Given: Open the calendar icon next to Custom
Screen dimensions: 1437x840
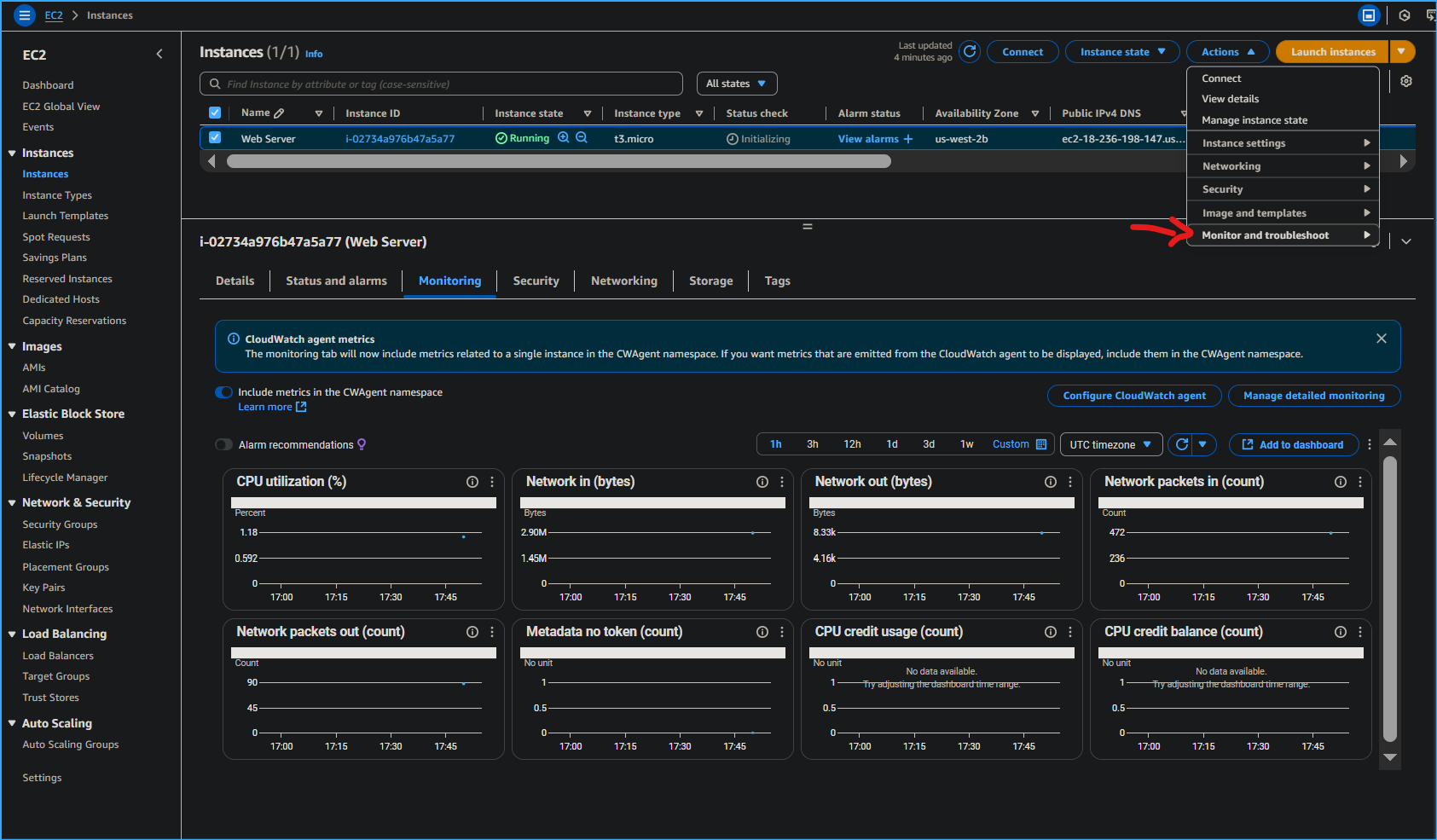Looking at the screenshot, I should click(x=1042, y=444).
